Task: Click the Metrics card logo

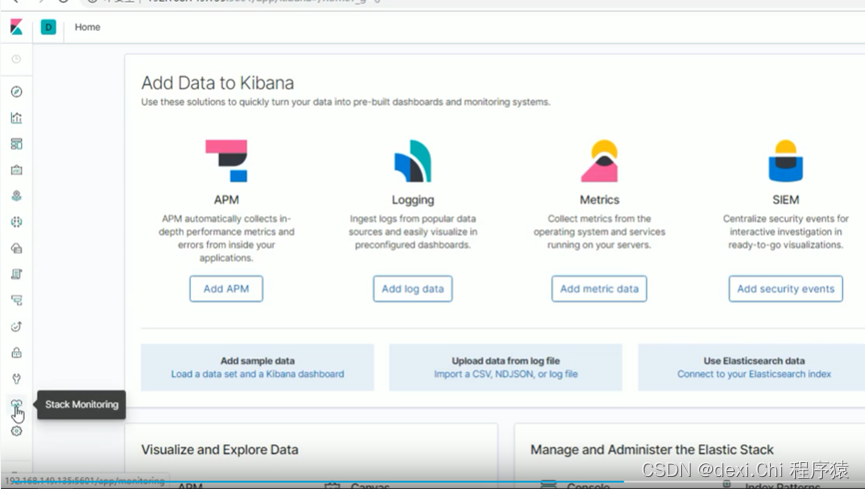Action: tap(600, 161)
